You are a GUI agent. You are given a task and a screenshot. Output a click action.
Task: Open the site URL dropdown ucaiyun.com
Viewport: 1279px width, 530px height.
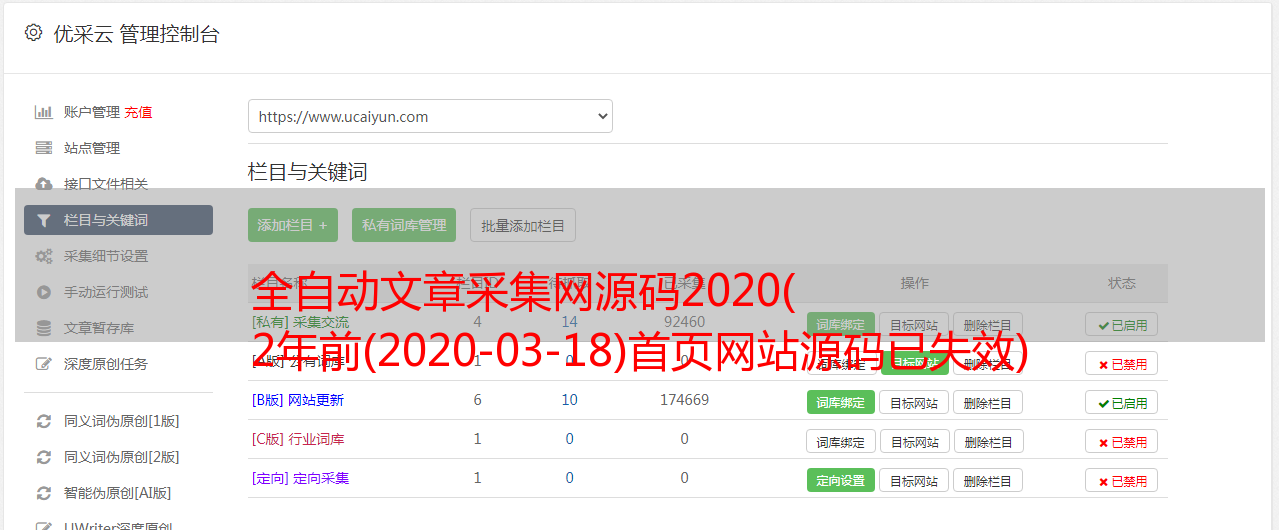[430, 116]
